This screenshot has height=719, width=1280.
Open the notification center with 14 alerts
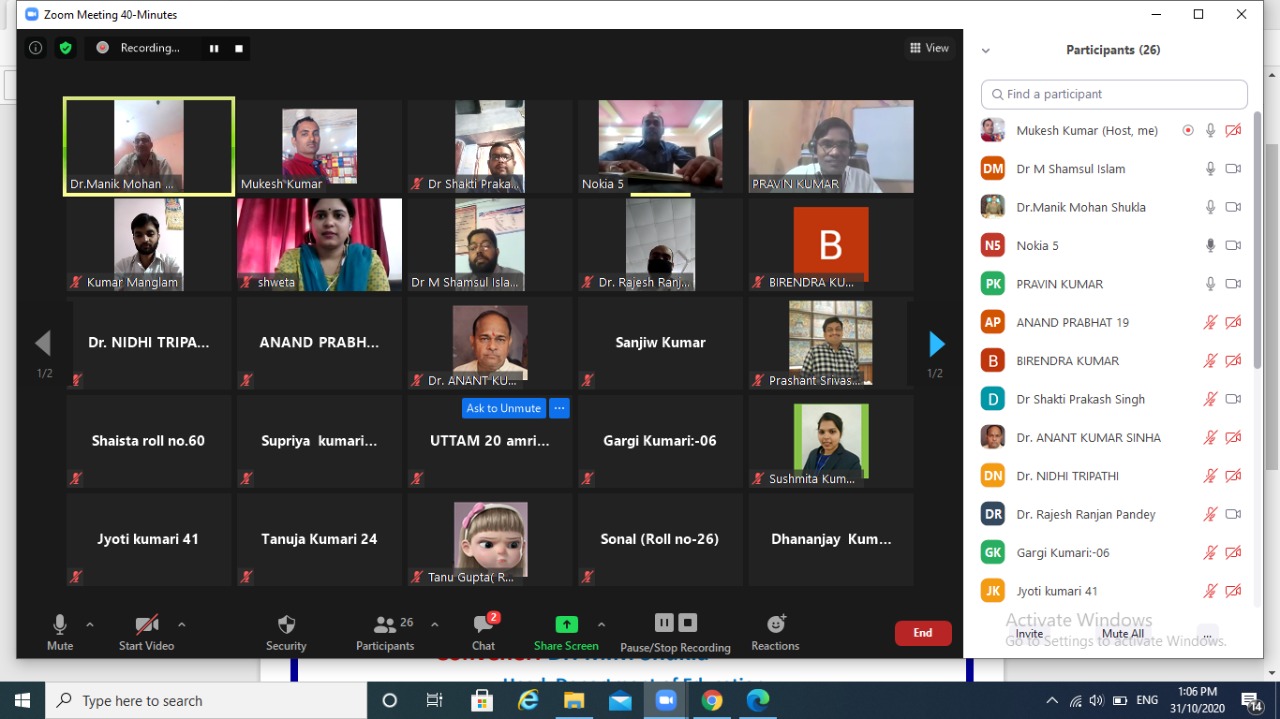click(1251, 700)
